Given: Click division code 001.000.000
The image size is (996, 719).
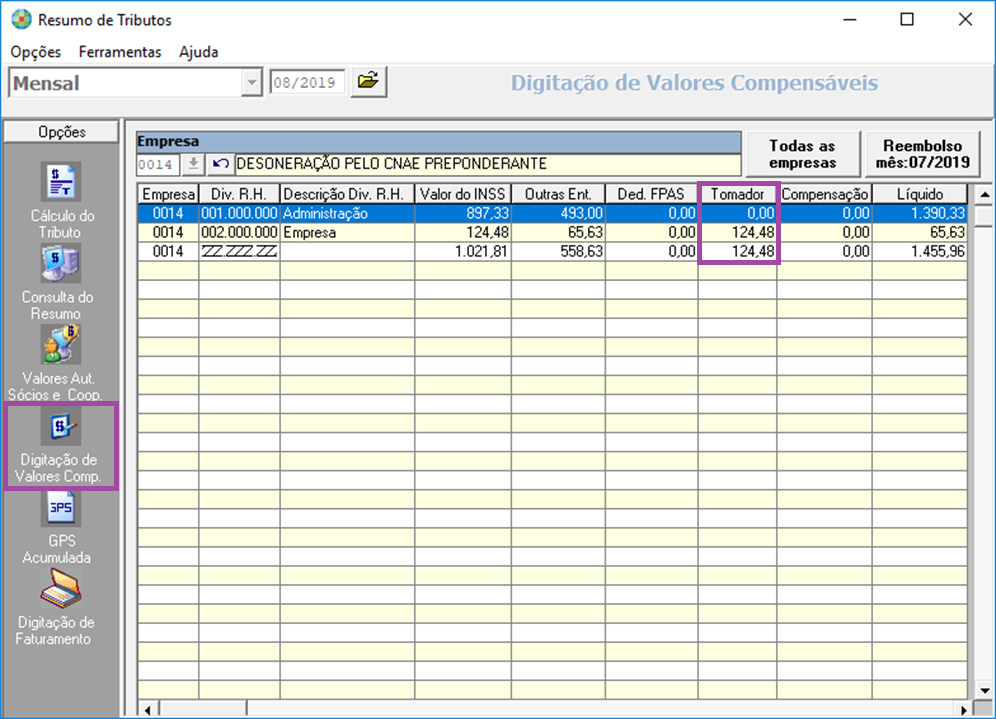Looking at the screenshot, I should click(239, 213).
